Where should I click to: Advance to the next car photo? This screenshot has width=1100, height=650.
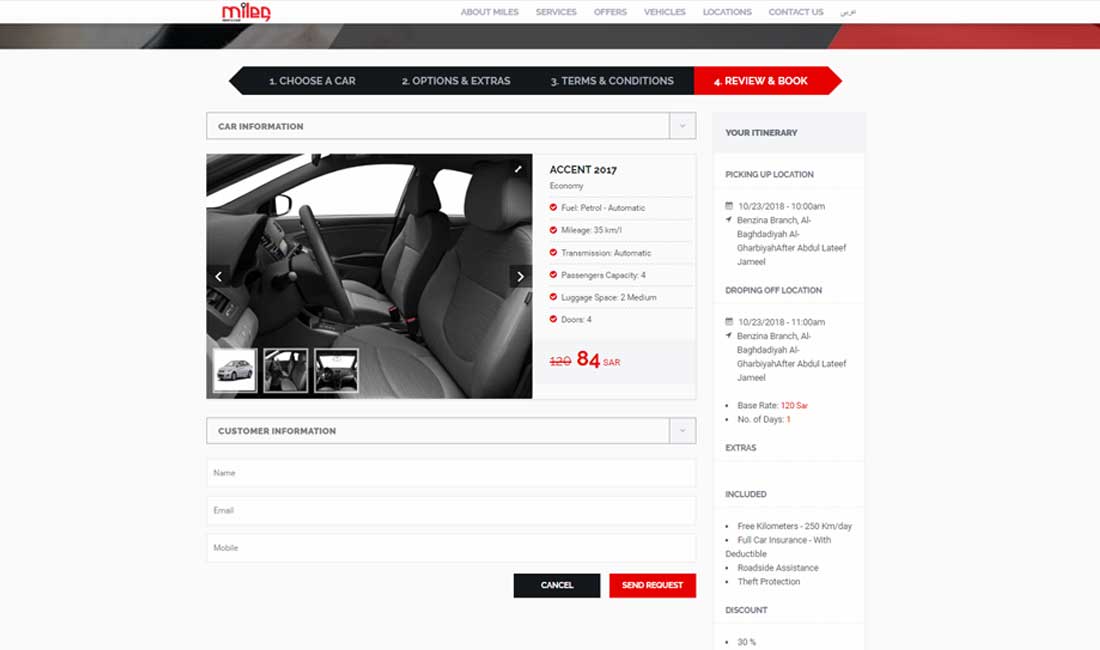(520, 276)
